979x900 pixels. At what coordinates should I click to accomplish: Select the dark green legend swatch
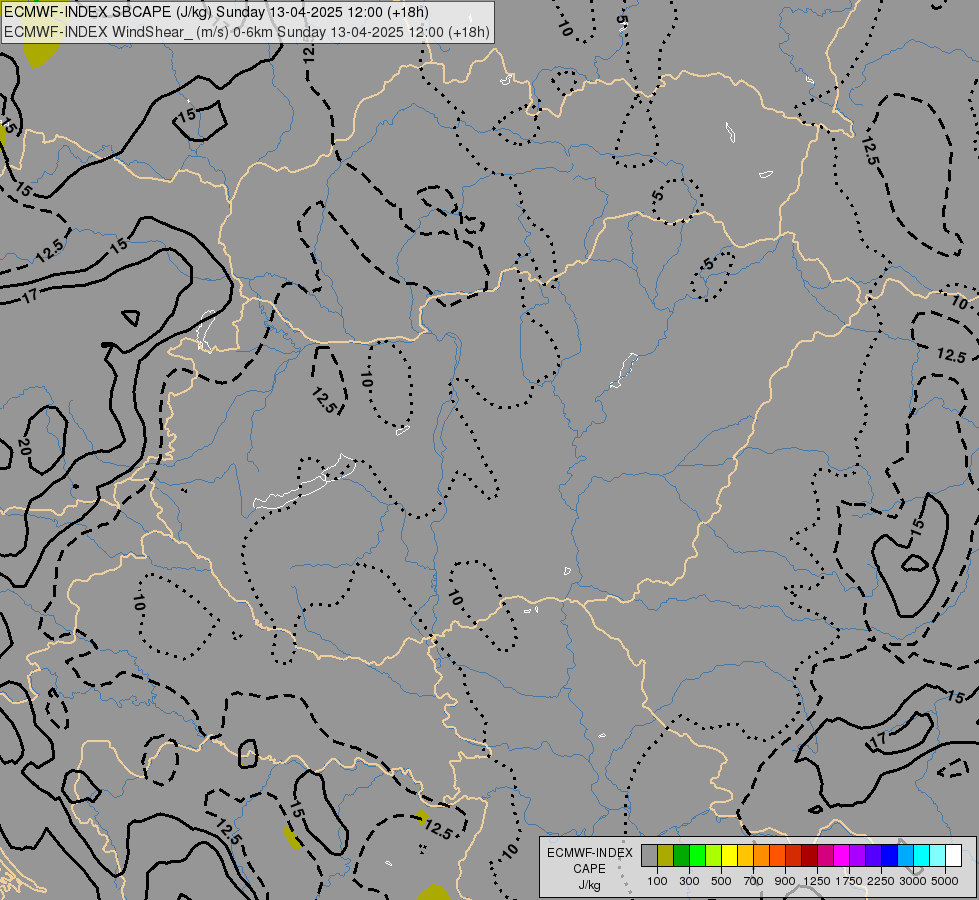(x=682, y=856)
